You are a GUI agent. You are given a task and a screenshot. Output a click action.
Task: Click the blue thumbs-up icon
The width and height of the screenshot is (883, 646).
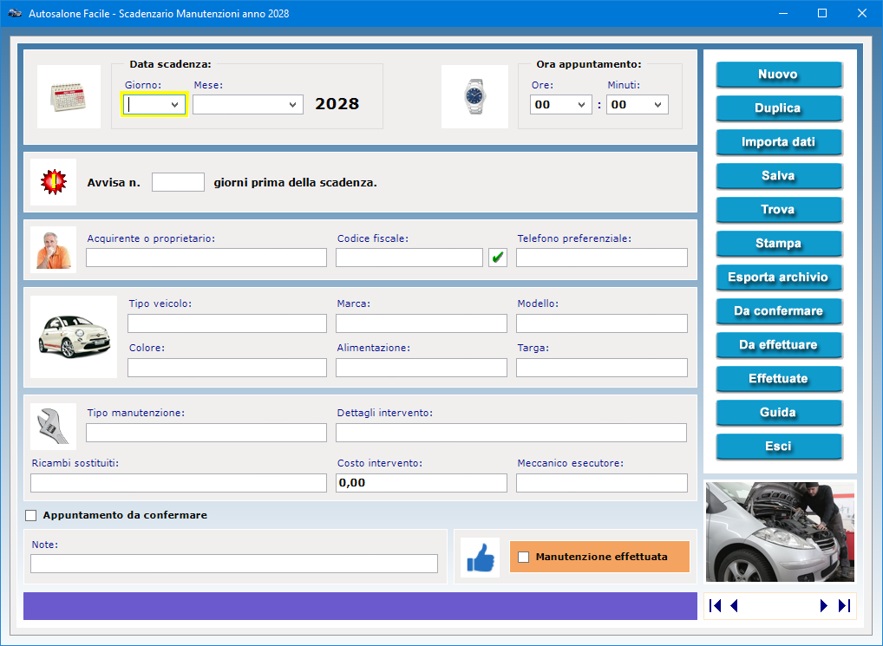pyautogui.click(x=480, y=558)
